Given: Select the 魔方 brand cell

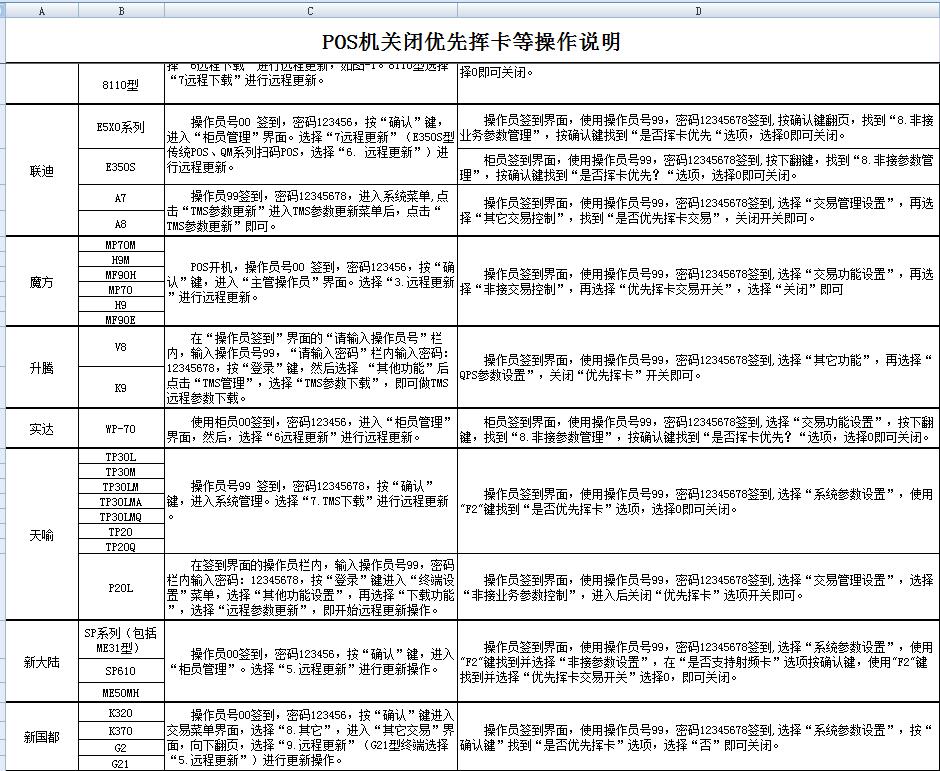Looking at the screenshot, I should click(x=40, y=283).
